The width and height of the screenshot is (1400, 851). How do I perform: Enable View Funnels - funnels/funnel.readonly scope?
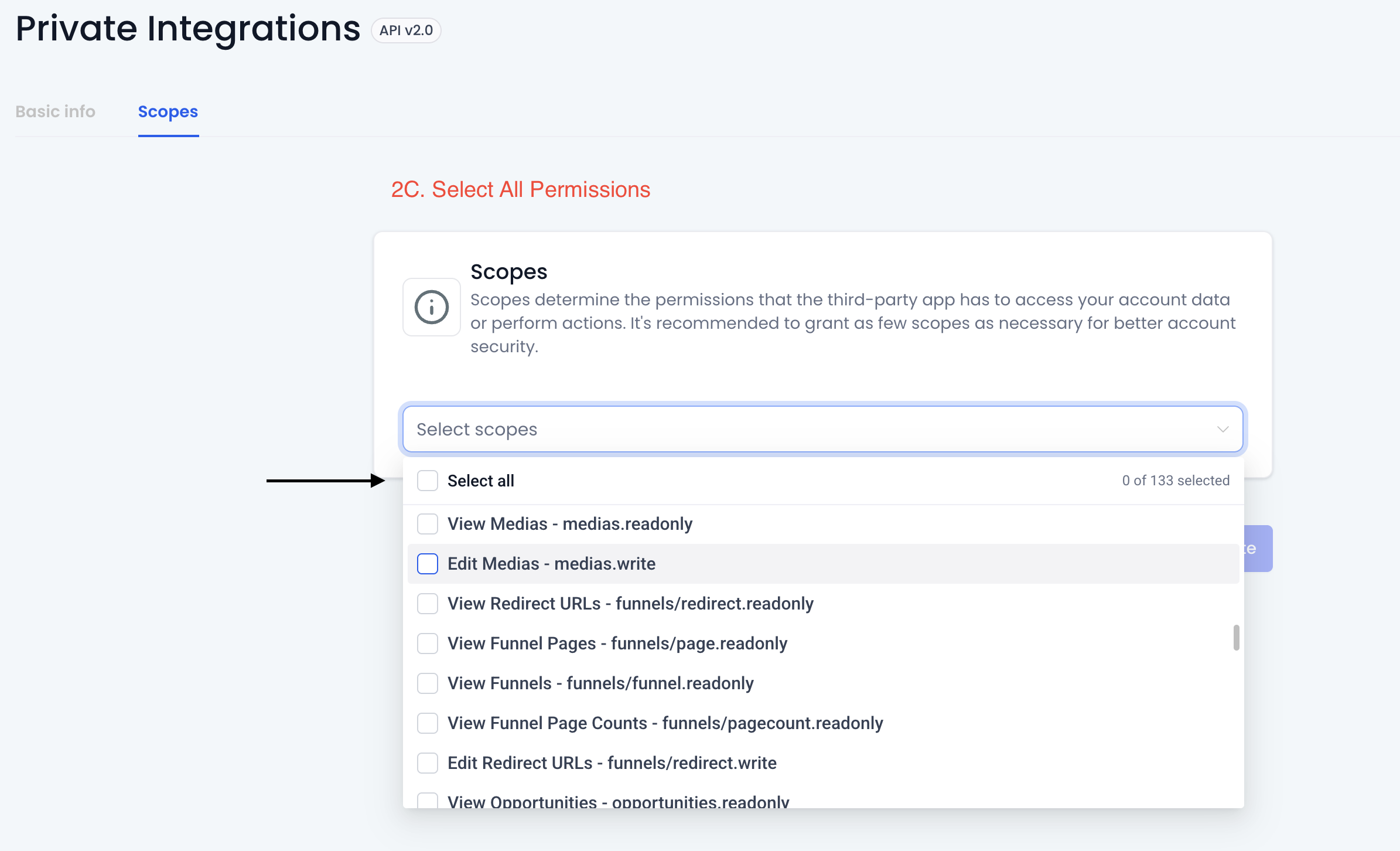click(427, 683)
